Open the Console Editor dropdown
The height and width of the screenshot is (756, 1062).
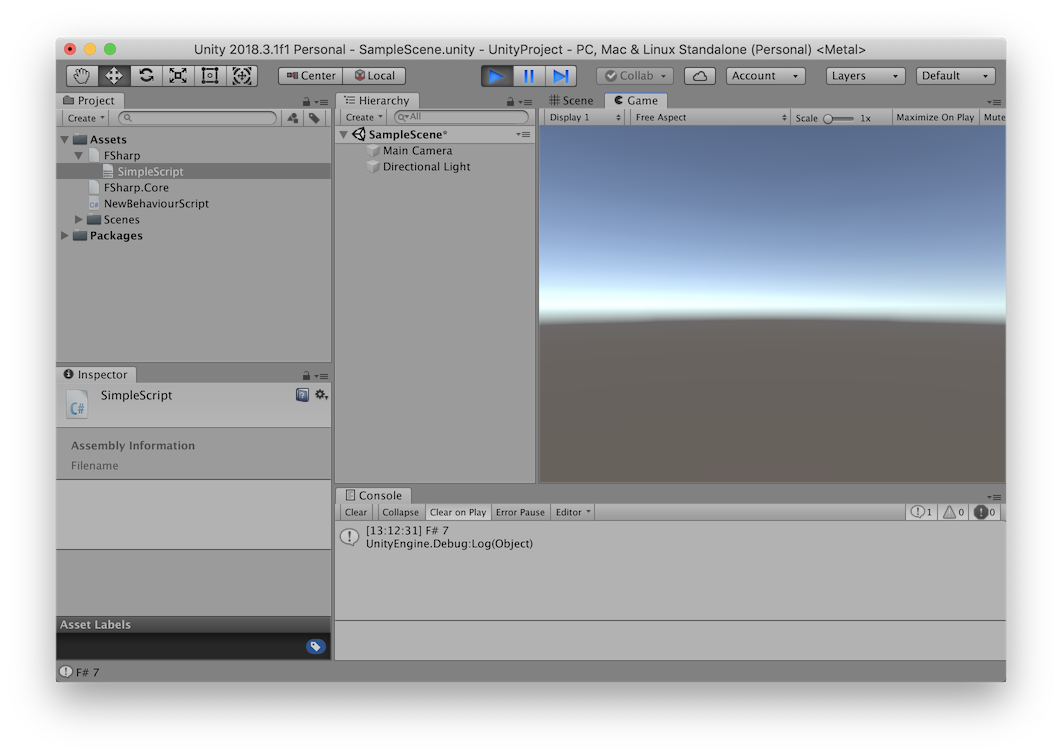coord(573,512)
